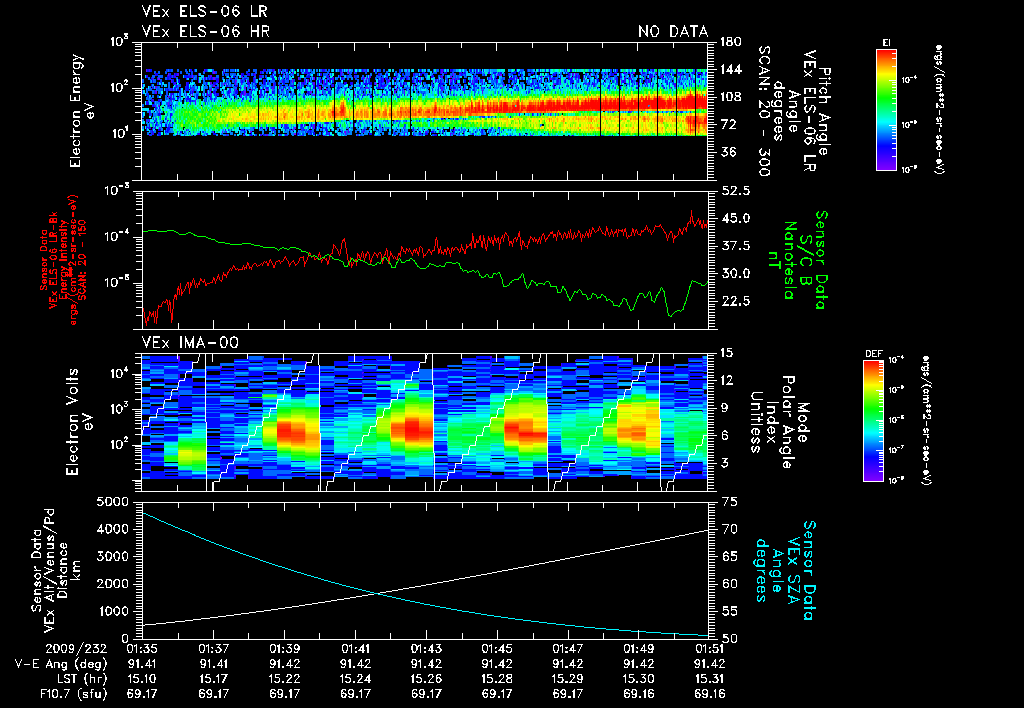Click the LST value '15.31'

[709, 679]
